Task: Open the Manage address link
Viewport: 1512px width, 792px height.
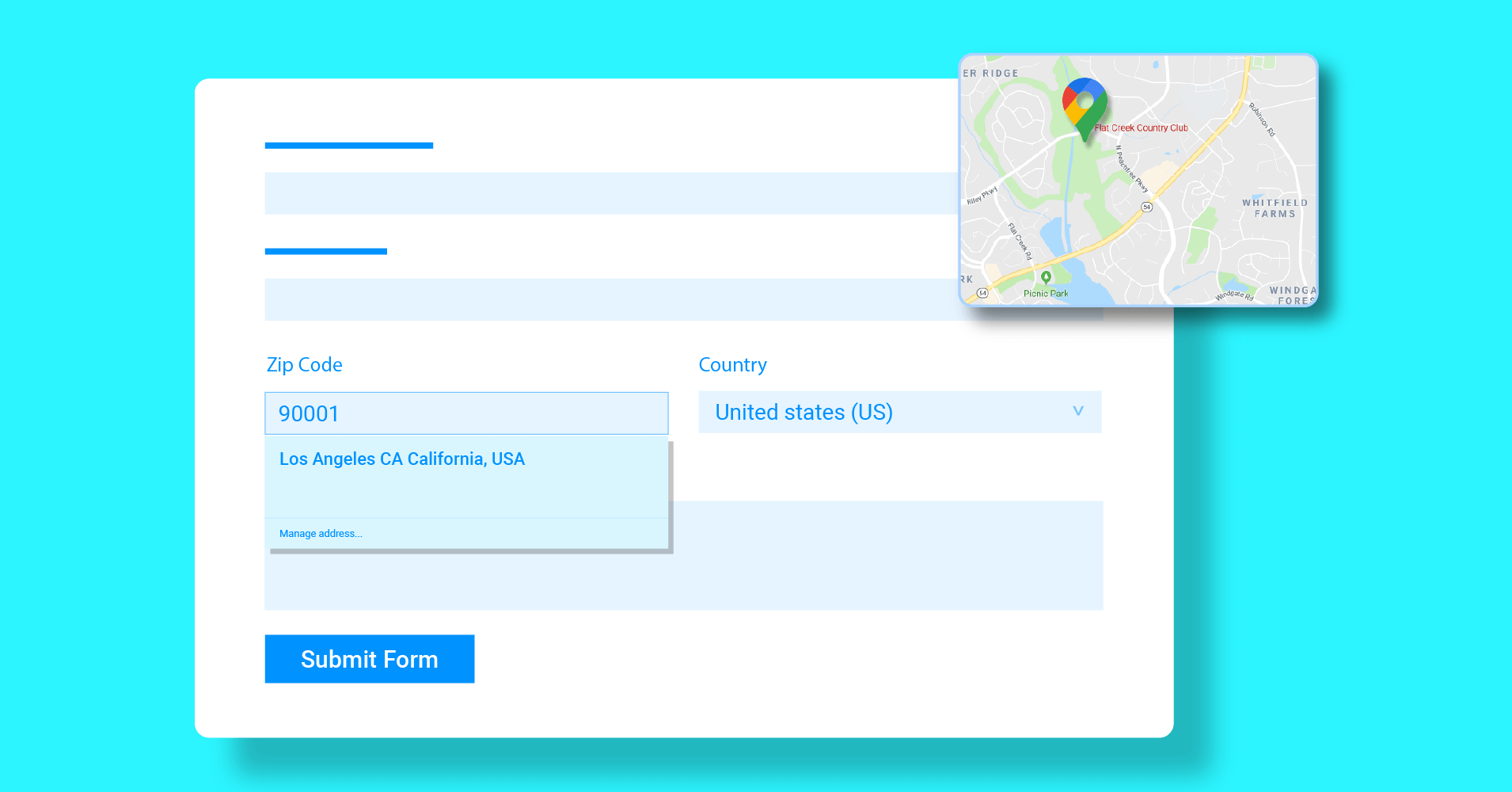Action: pyautogui.click(x=320, y=533)
